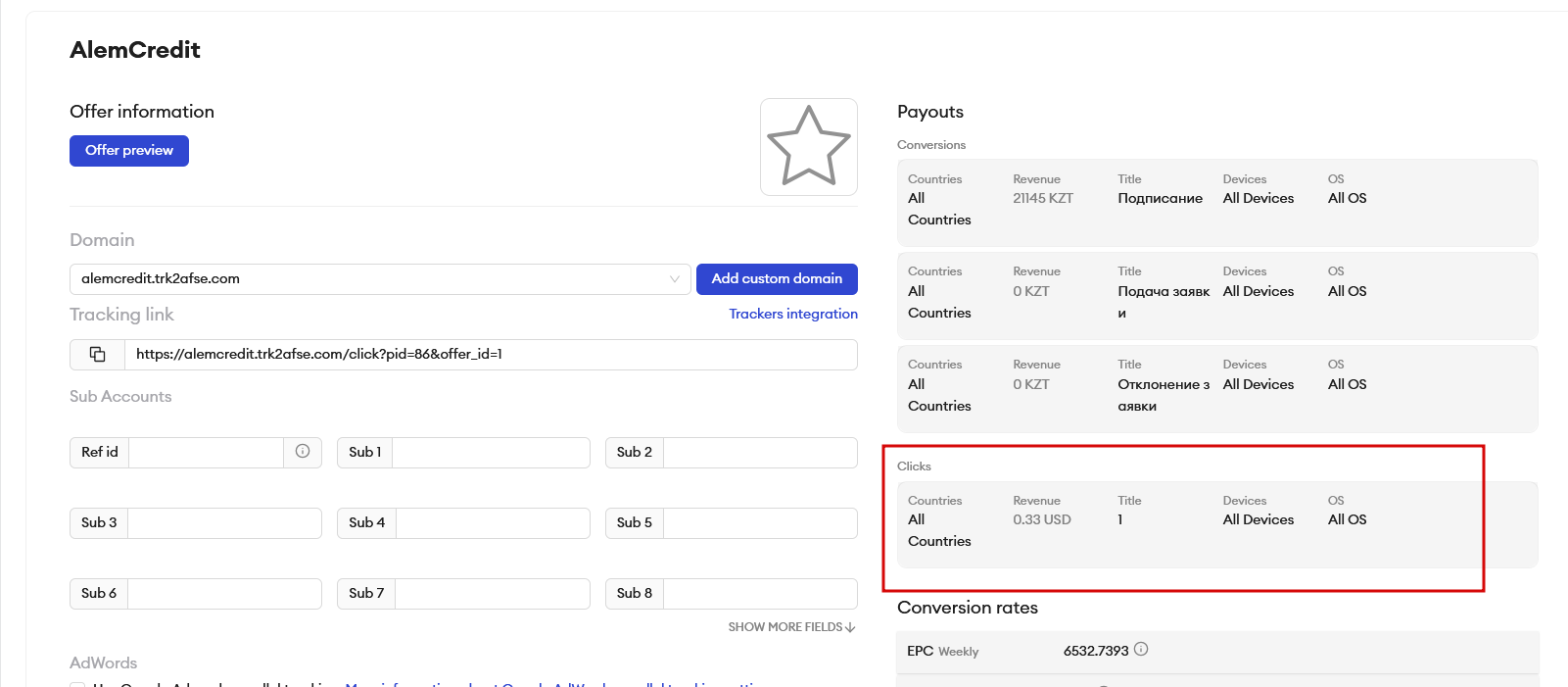Focus the Sub 8 input field
Image resolution: width=1568 pixels, height=687 pixels.
[x=760, y=594]
